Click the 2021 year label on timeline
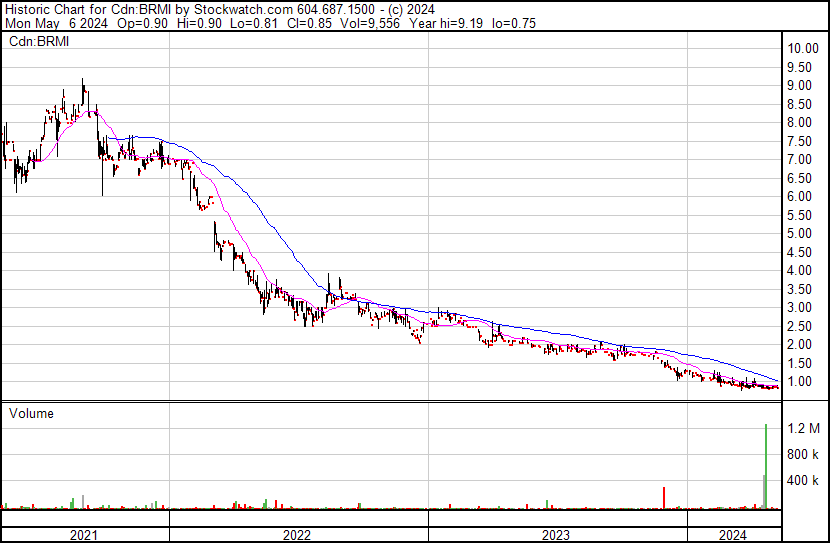Viewport: 830px width, 543px height. pyautogui.click(x=84, y=535)
